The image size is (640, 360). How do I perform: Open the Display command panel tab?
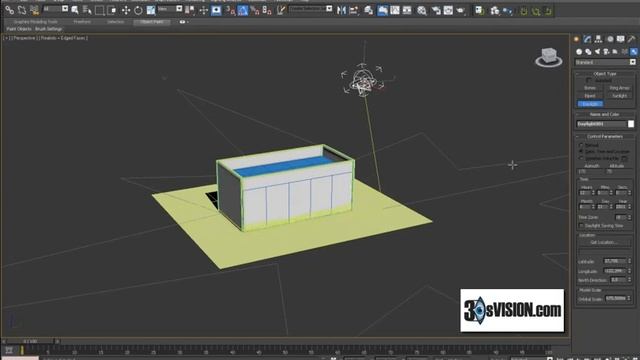coord(621,39)
